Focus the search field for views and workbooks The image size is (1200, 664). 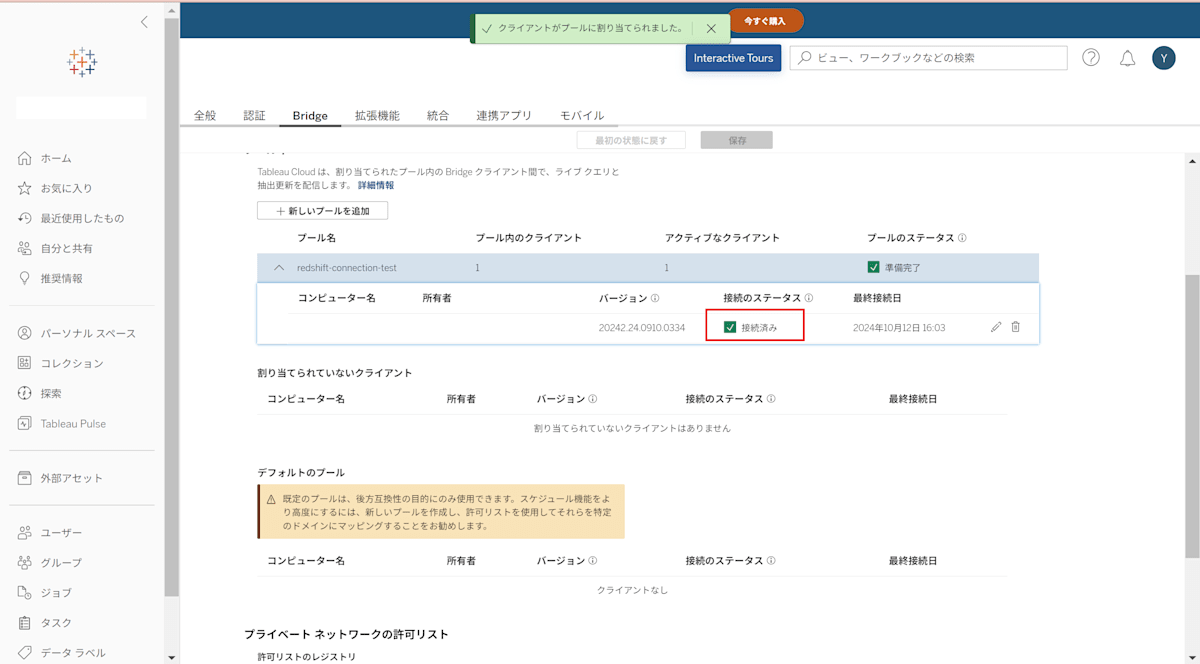click(929, 58)
